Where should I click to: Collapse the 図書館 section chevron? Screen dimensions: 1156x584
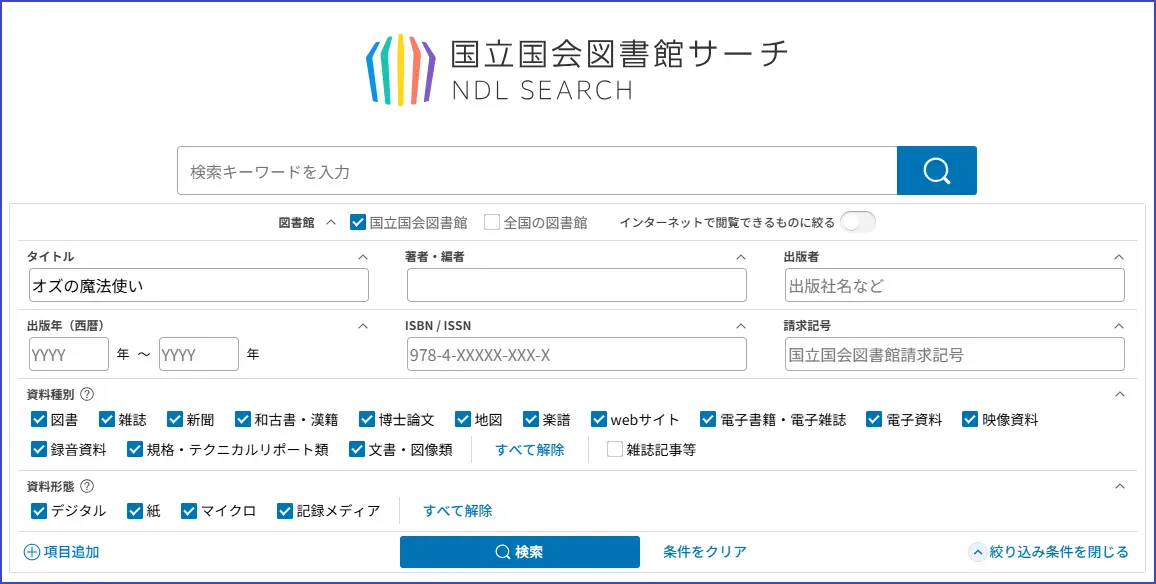(x=331, y=223)
